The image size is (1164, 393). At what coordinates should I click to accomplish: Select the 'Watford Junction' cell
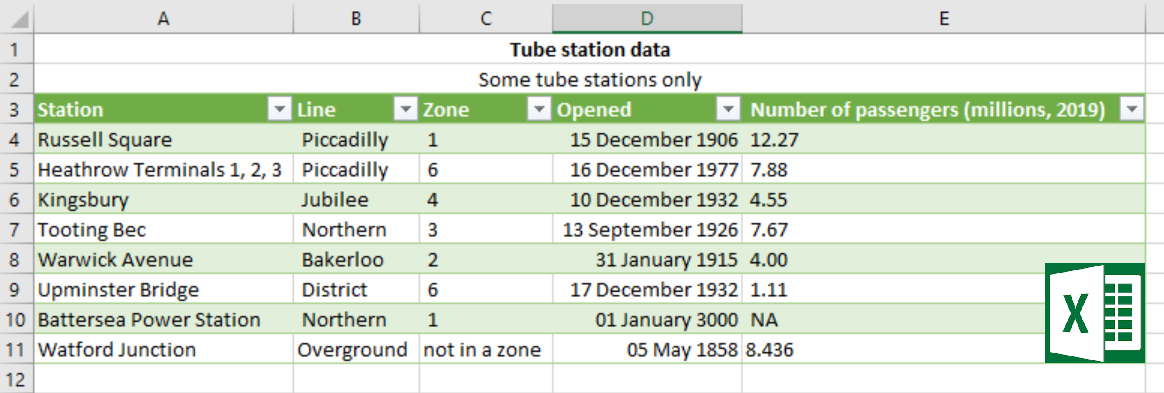164,349
